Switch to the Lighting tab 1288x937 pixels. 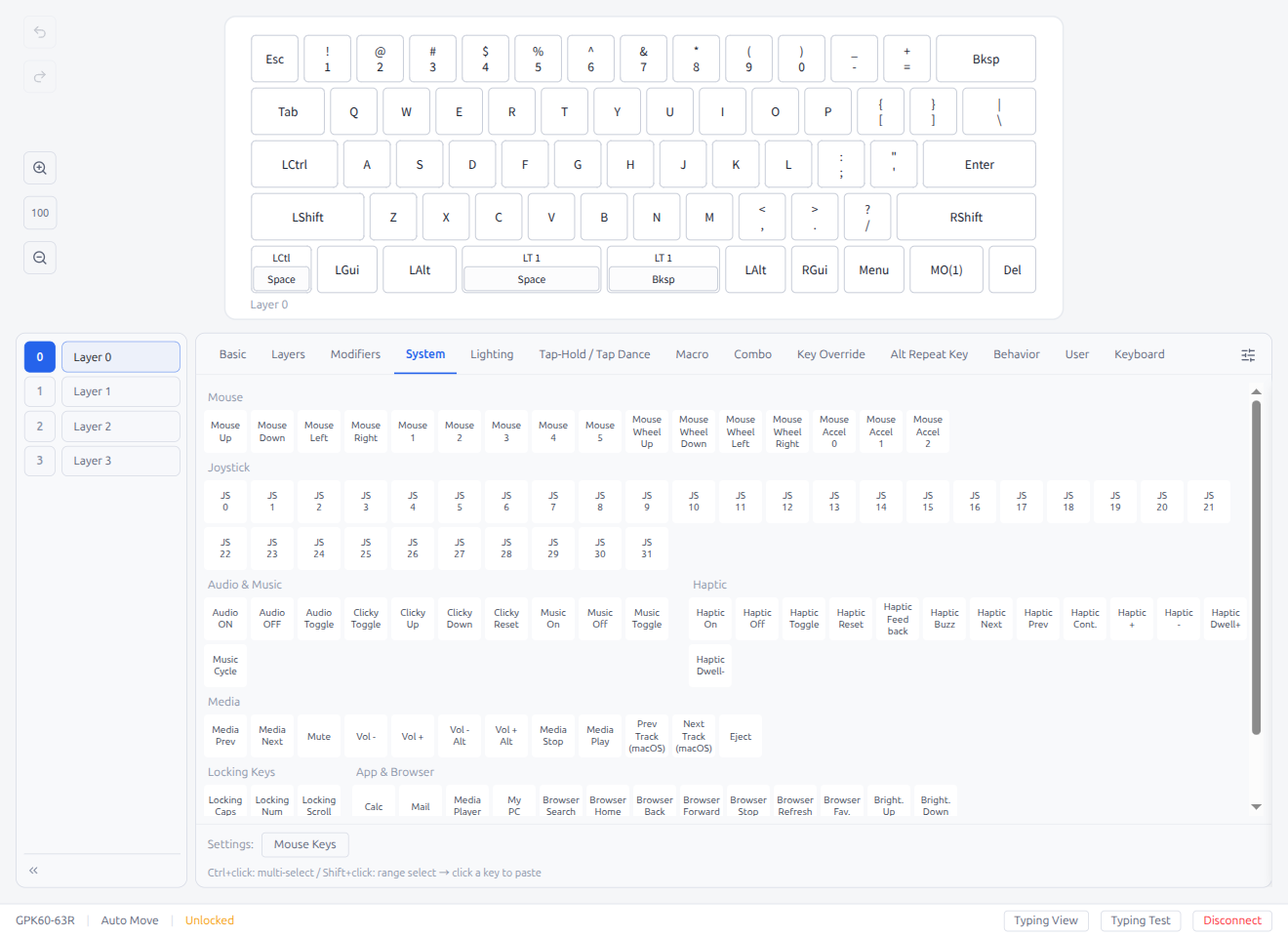tap(492, 354)
